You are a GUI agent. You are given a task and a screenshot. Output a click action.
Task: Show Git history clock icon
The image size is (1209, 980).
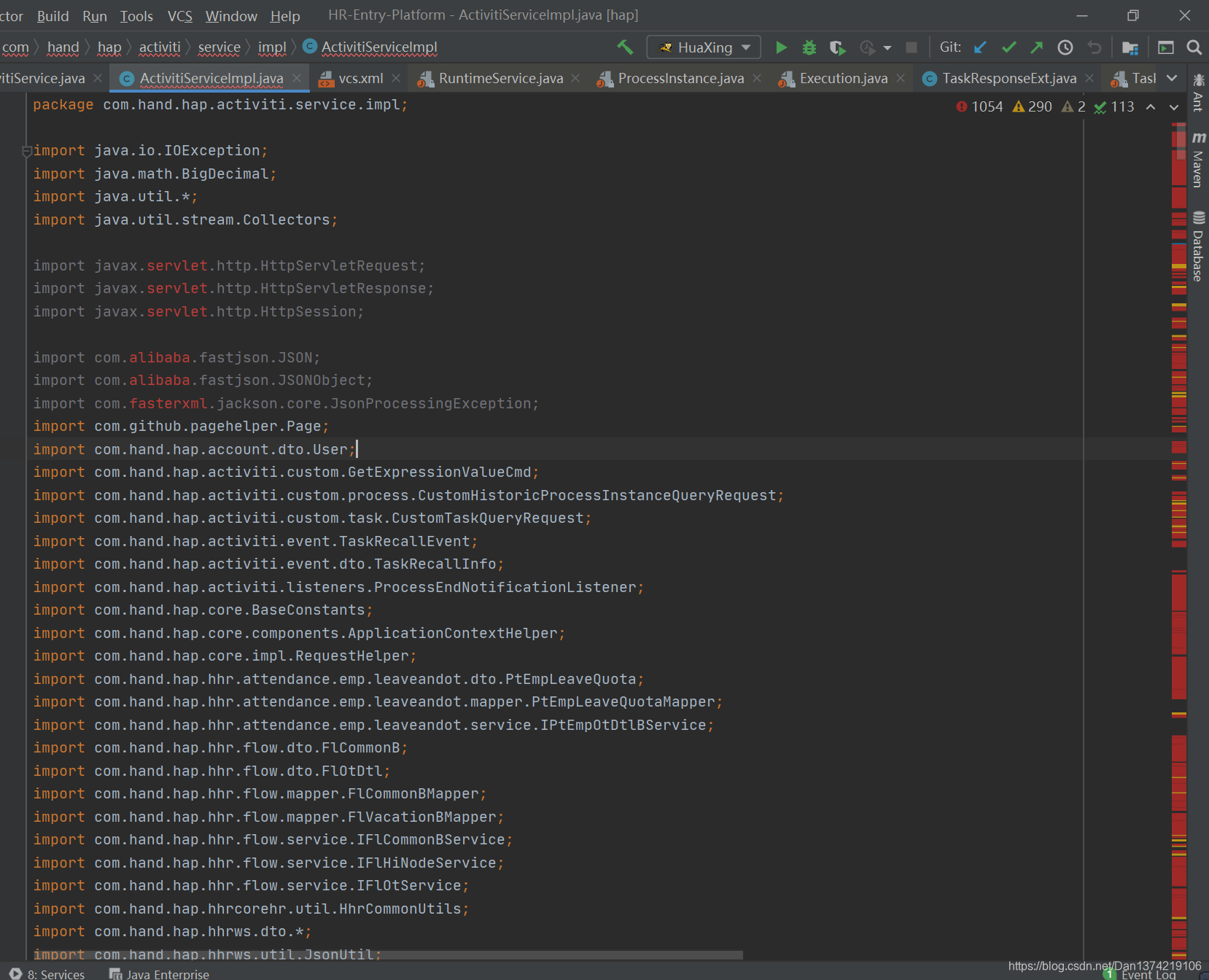coord(1065,47)
